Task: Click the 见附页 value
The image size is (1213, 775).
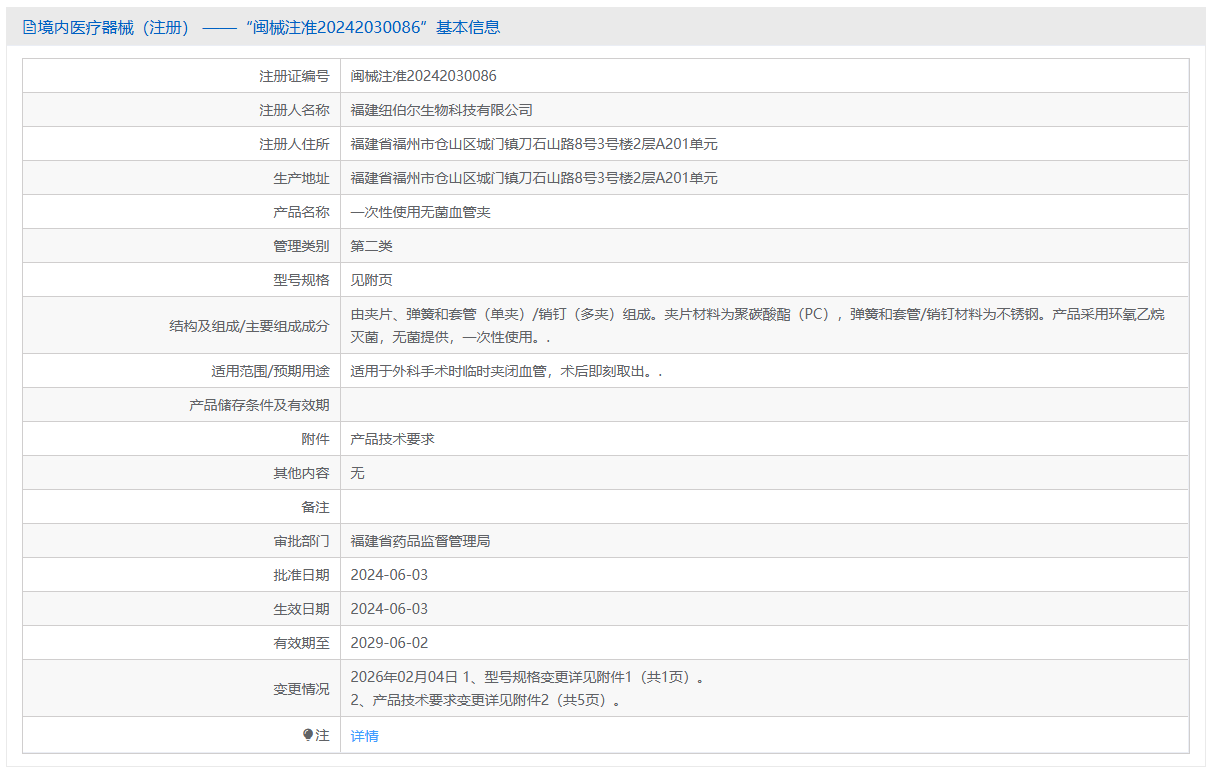Action: 372,280
